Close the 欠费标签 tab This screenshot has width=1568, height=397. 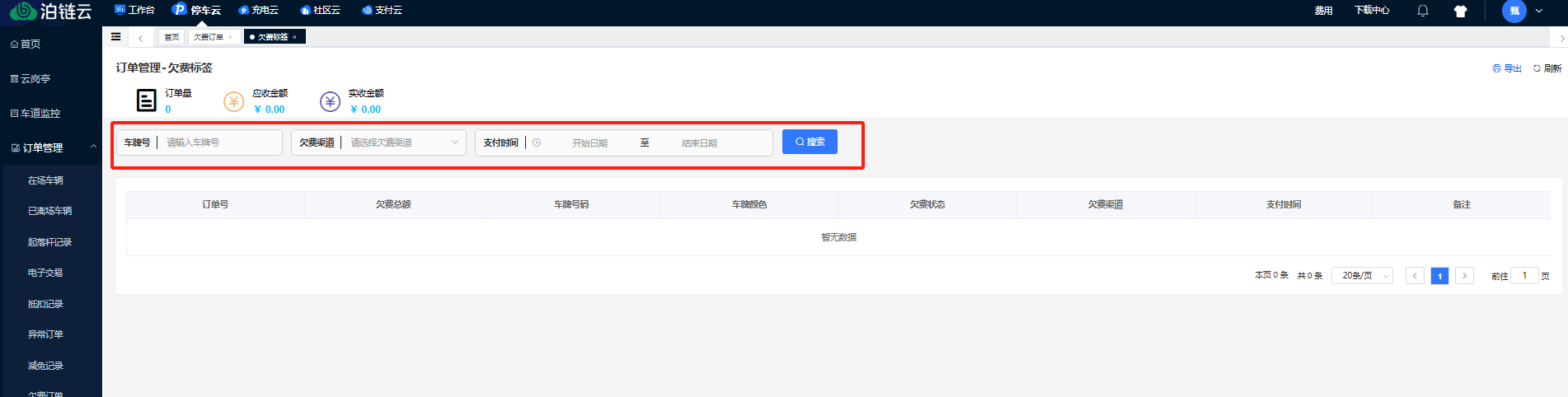[x=294, y=37]
